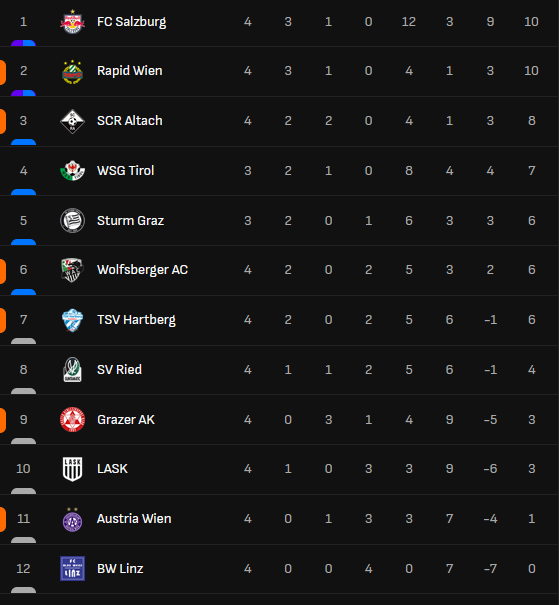The width and height of the screenshot is (559, 605).
Task: Click the orange marker beside Rapid Wien
Action: 3,72
